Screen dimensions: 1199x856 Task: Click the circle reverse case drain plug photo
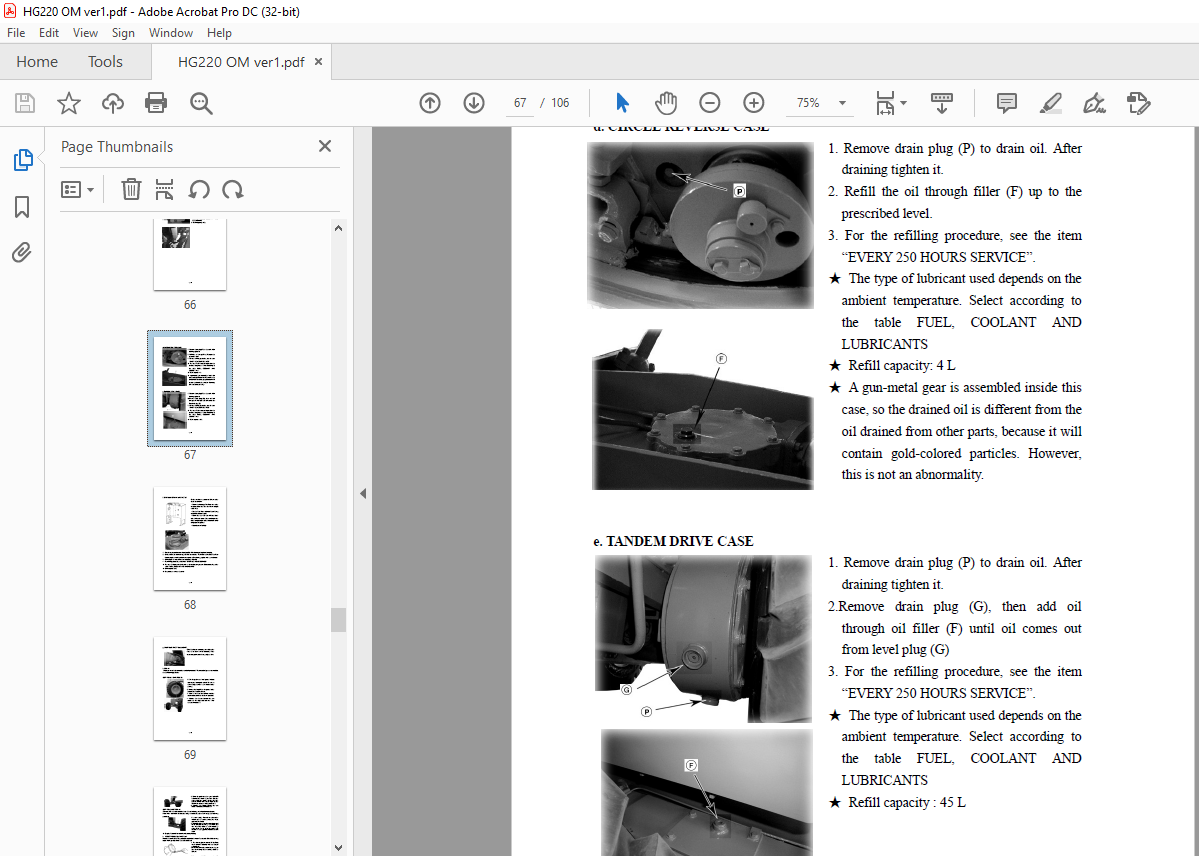[700, 225]
